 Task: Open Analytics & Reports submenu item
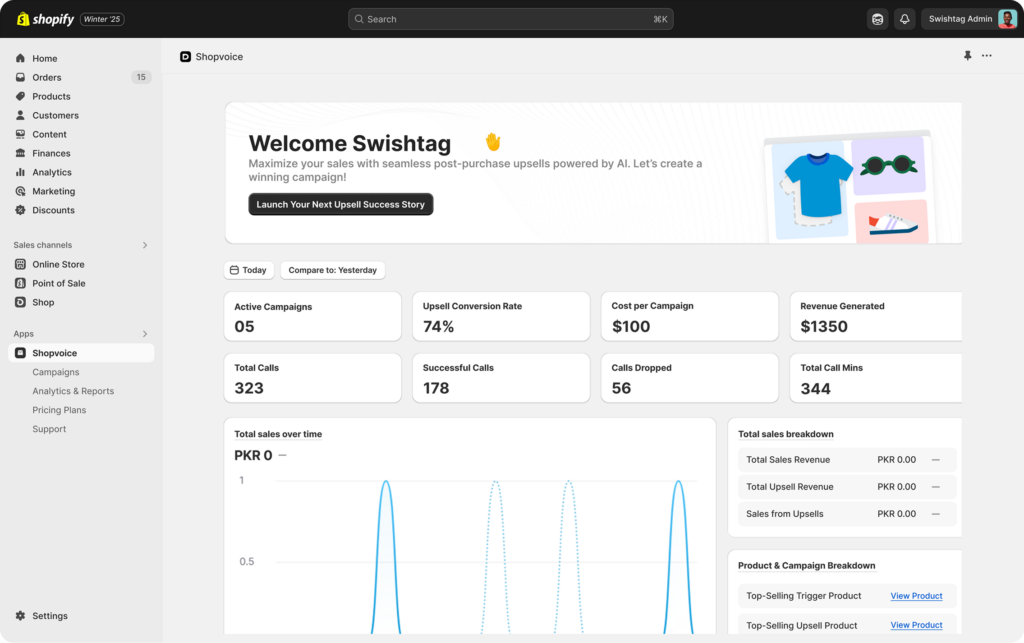[73, 391]
